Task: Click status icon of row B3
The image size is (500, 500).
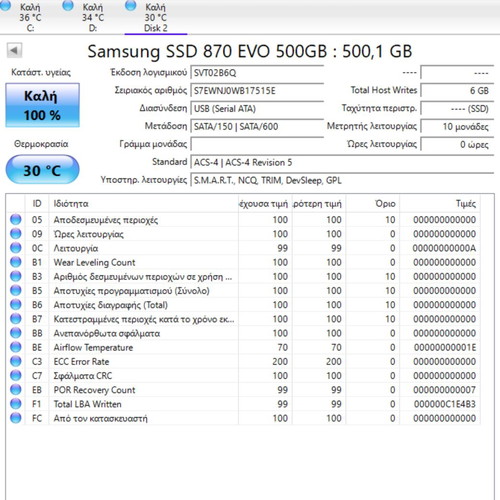Action: click(x=16, y=276)
